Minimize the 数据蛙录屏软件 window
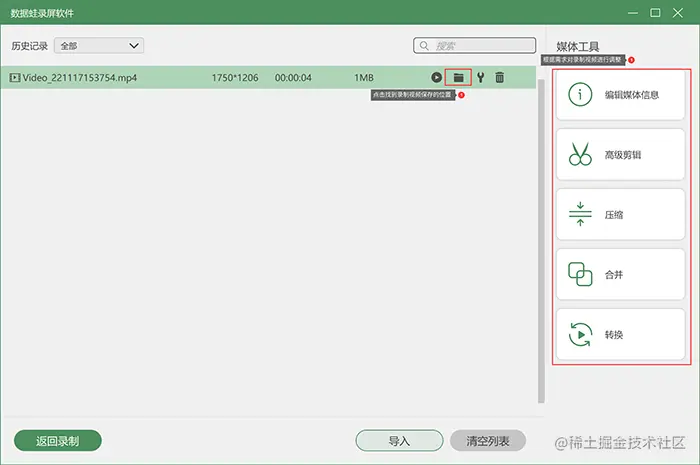Image resolution: width=700 pixels, height=465 pixels. [x=633, y=13]
